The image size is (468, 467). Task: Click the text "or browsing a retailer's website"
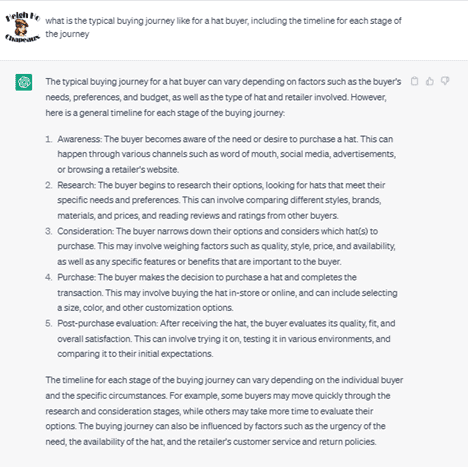click(x=117, y=169)
